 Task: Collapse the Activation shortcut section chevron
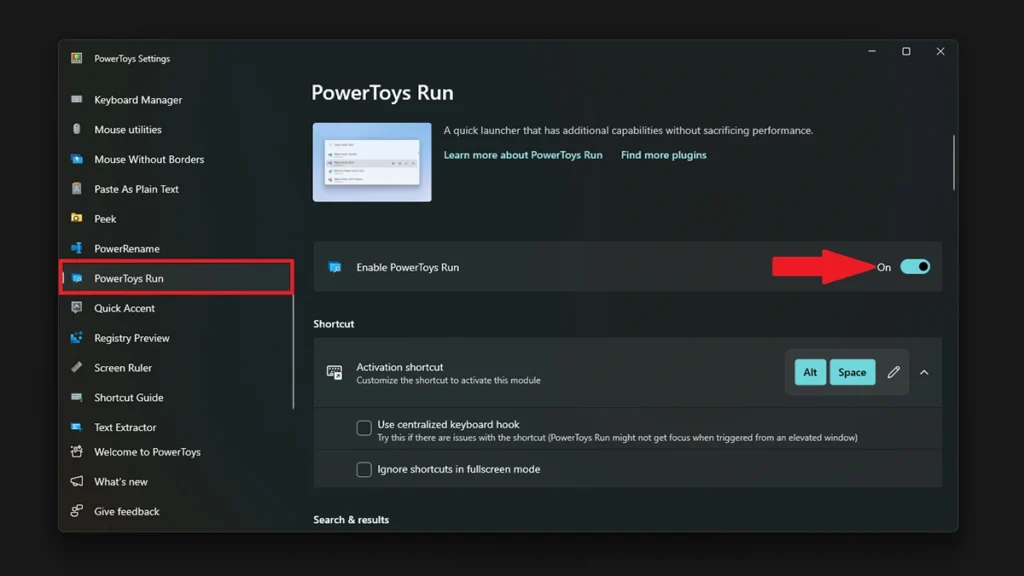[x=924, y=372]
